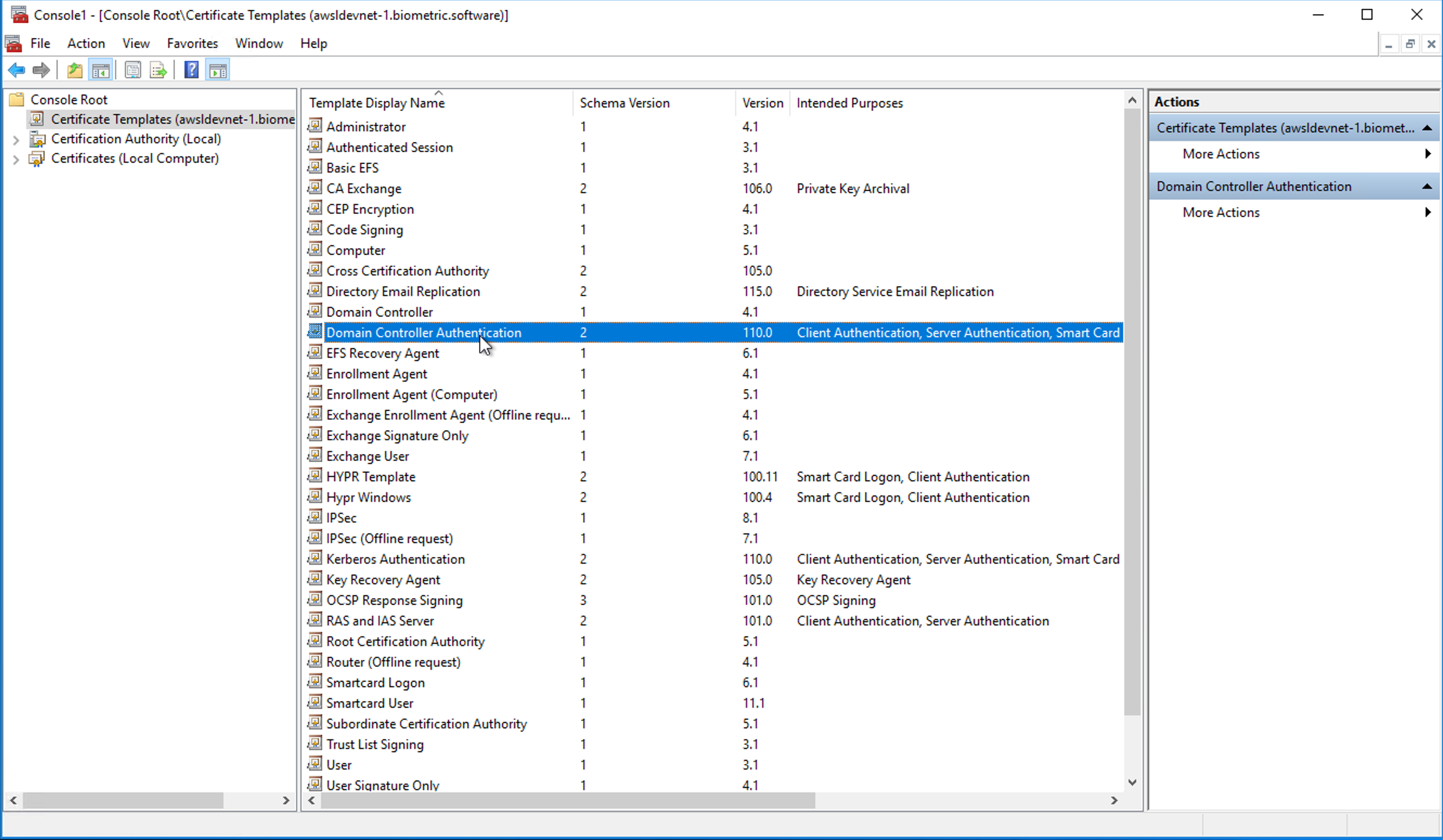Click the Export List toolbar icon
The width and height of the screenshot is (1443, 840).
click(158, 70)
